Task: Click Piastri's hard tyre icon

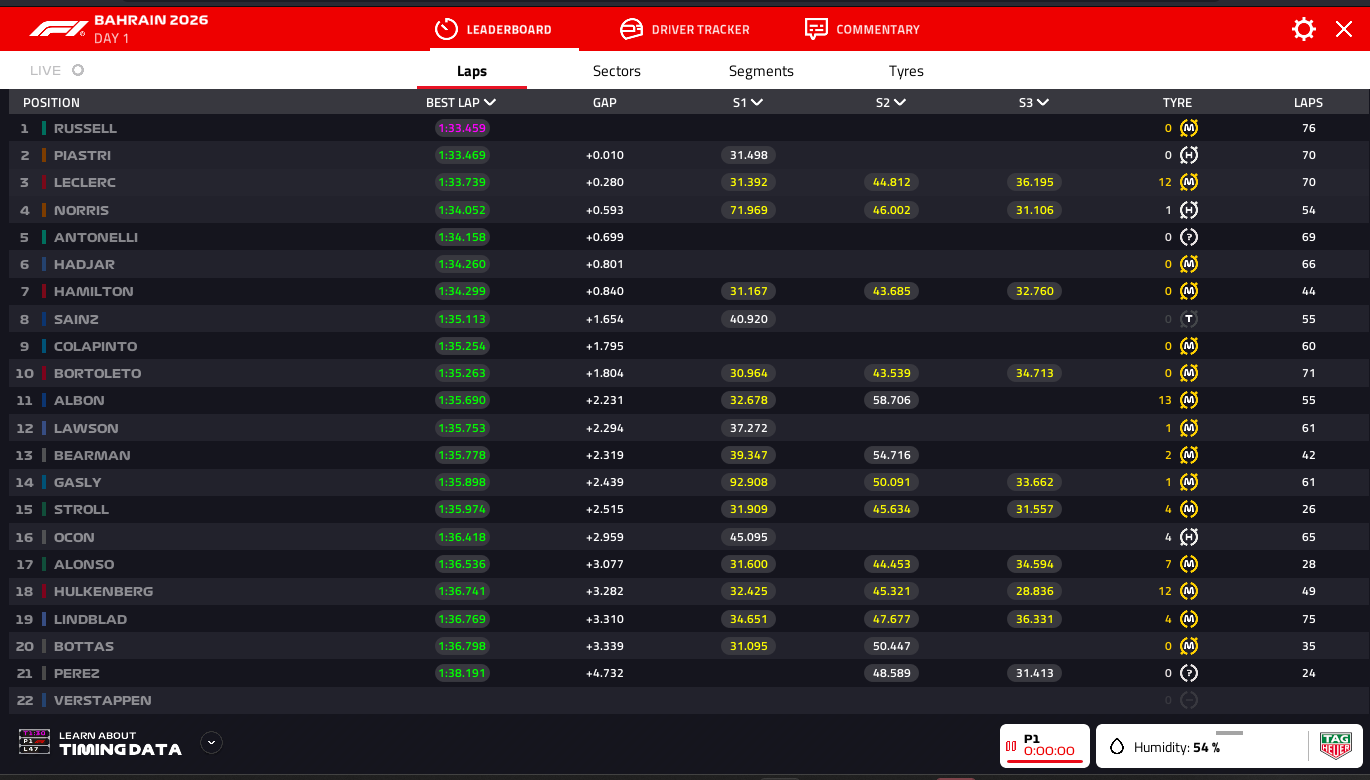Action: click(x=1188, y=155)
